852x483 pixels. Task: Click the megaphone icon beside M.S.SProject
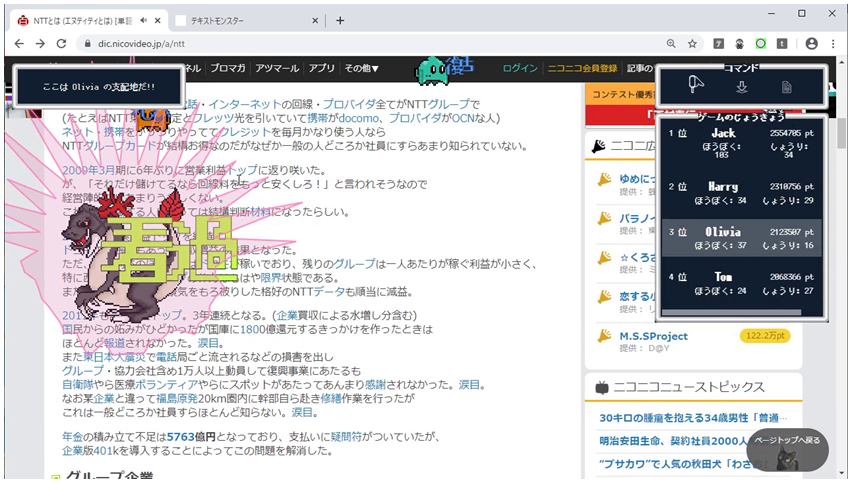604,336
